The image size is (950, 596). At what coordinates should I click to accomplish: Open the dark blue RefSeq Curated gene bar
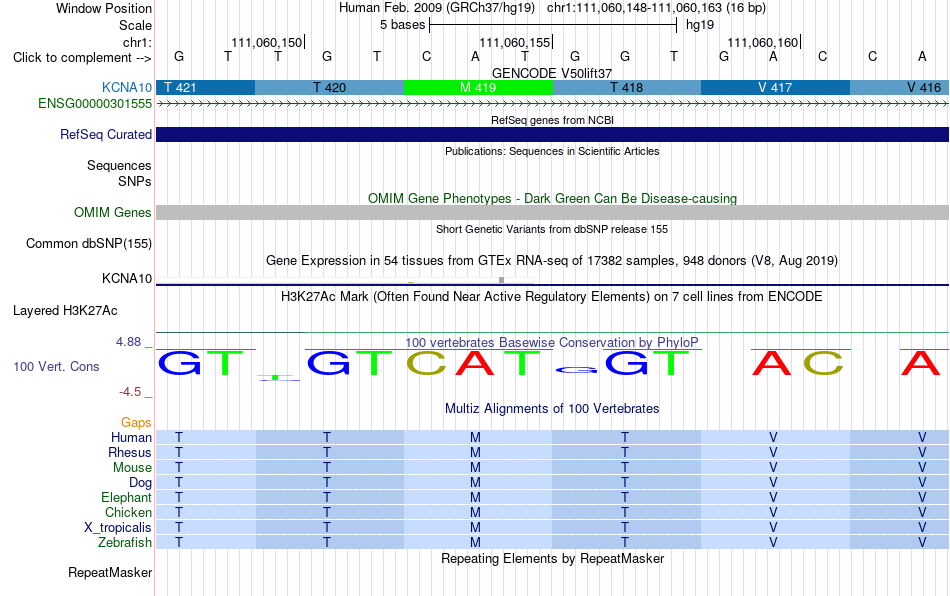553,134
